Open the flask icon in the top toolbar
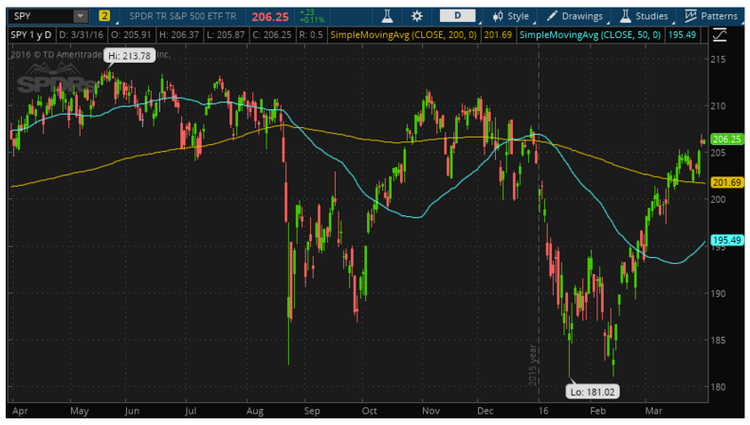Image resolution: width=750 pixels, height=425 pixels. (x=382, y=17)
